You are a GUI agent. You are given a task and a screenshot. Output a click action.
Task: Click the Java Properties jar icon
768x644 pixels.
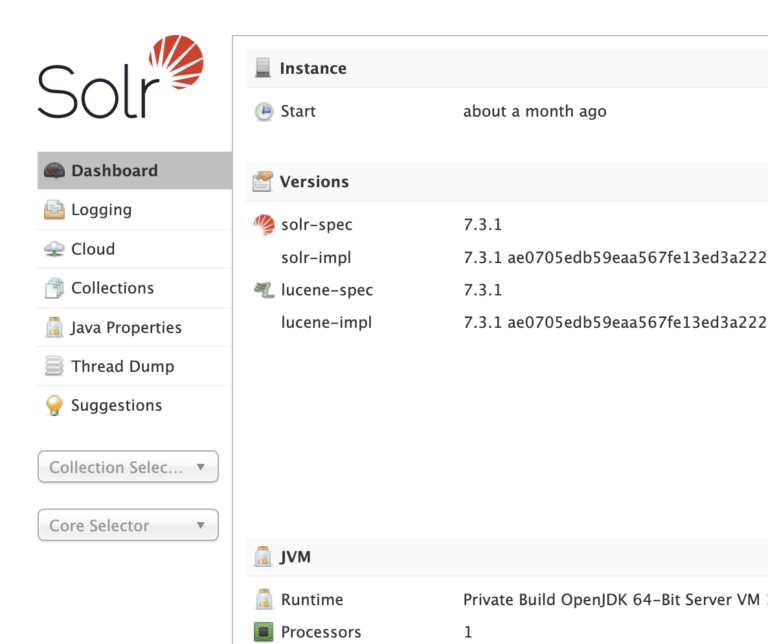(x=54, y=327)
